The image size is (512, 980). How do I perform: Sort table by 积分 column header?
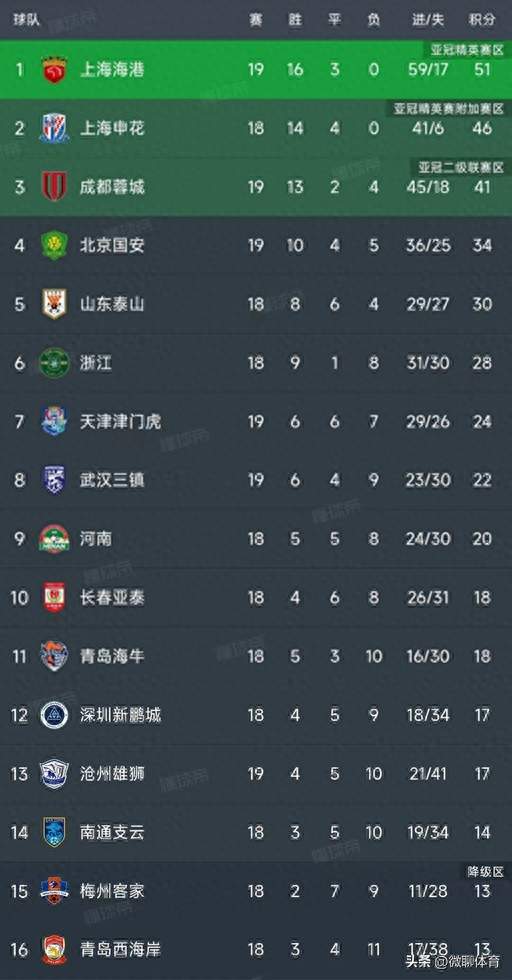pos(482,20)
